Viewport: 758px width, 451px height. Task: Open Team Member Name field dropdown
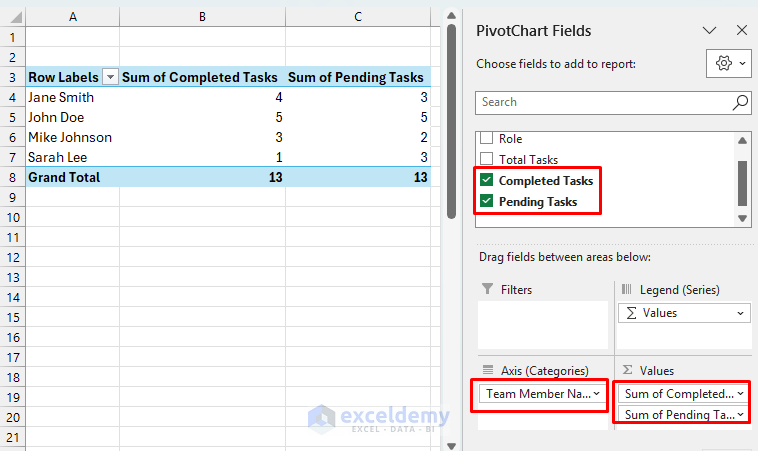(x=598, y=394)
